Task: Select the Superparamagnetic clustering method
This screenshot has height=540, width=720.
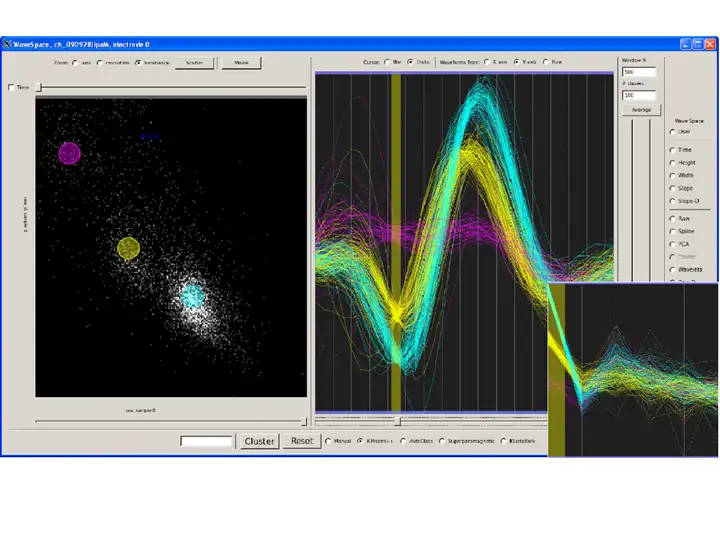Action: pyautogui.click(x=442, y=441)
